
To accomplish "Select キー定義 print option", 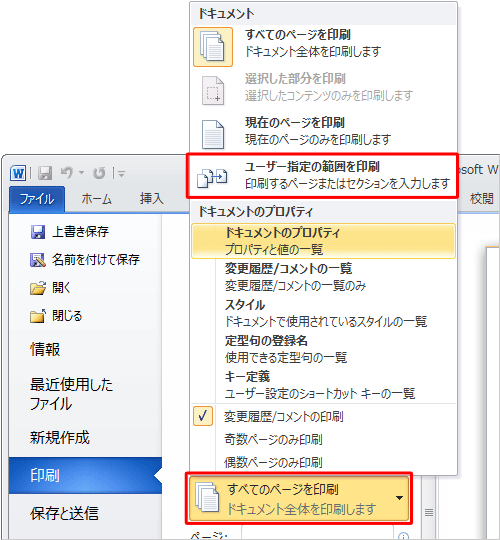I will coord(324,385).
